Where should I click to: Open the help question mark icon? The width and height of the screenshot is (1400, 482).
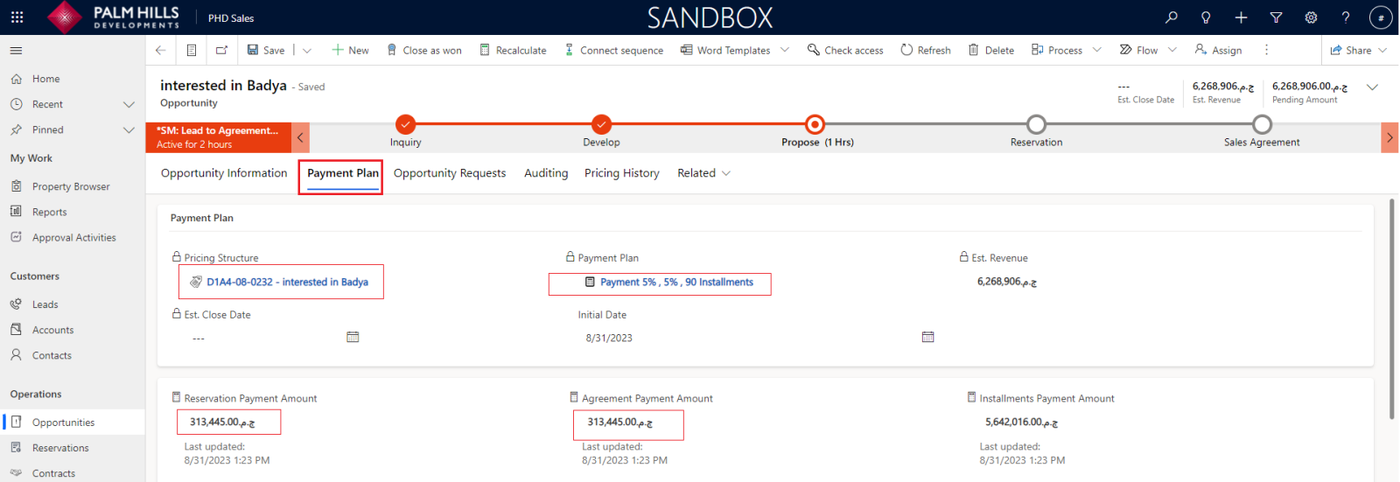click(x=1346, y=17)
